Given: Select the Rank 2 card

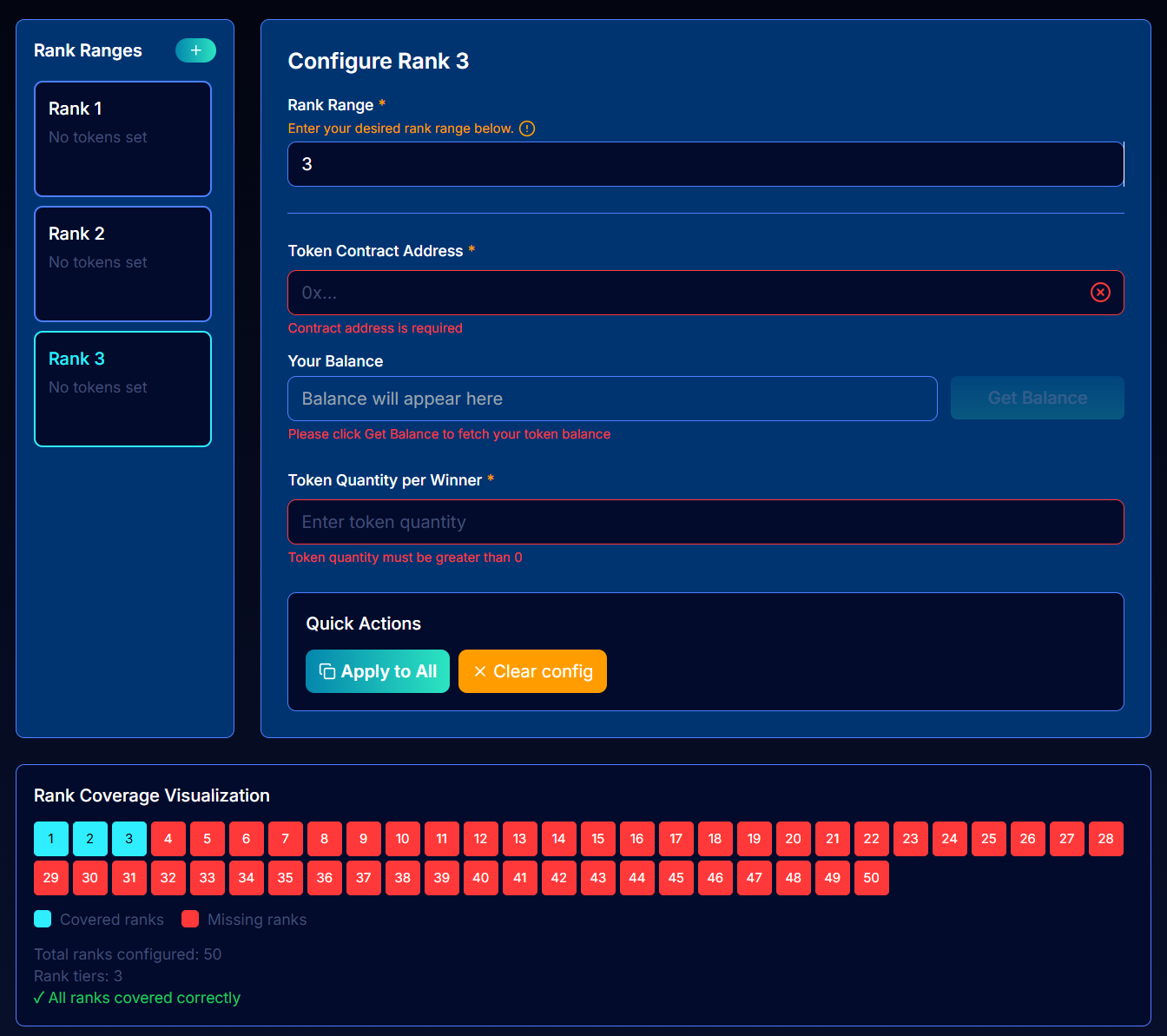Looking at the screenshot, I should coord(122,264).
